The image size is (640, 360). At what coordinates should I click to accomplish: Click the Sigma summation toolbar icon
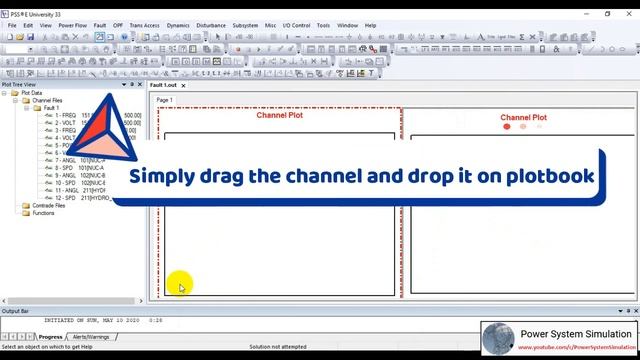coord(522,37)
